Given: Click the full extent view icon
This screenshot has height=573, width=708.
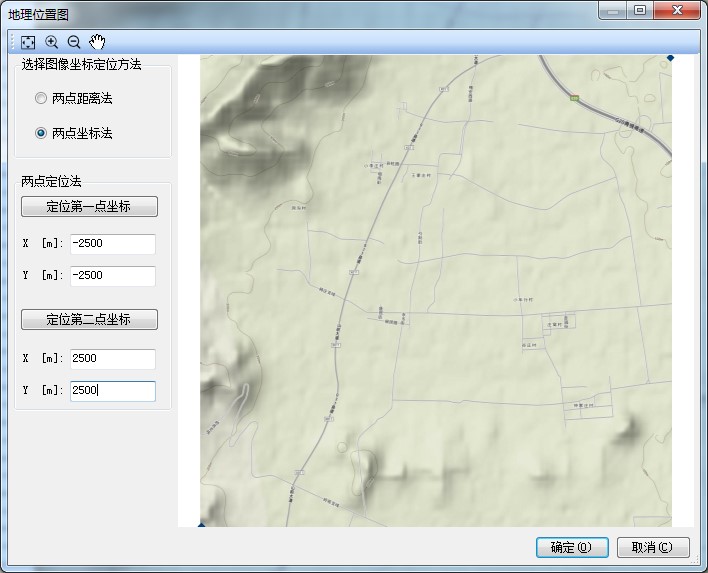Looking at the screenshot, I should tap(28, 42).
